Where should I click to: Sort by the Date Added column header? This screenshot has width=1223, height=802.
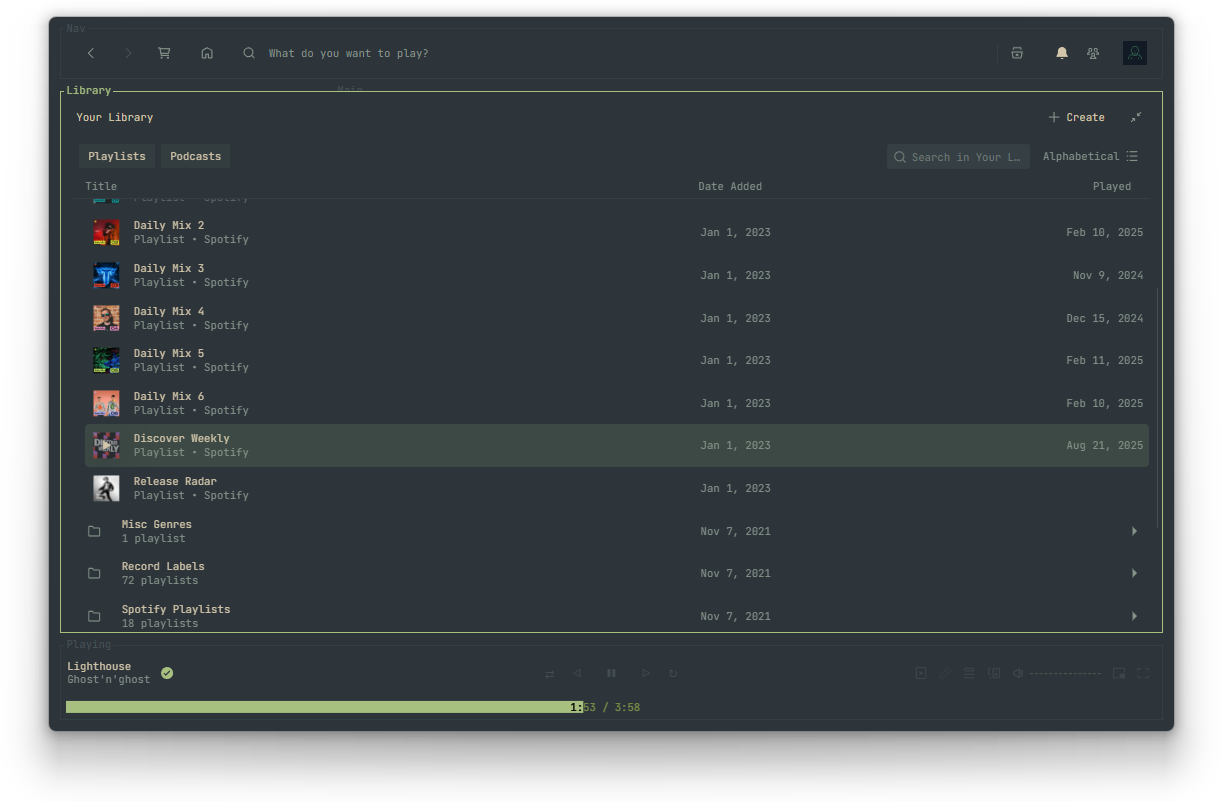point(730,186)
